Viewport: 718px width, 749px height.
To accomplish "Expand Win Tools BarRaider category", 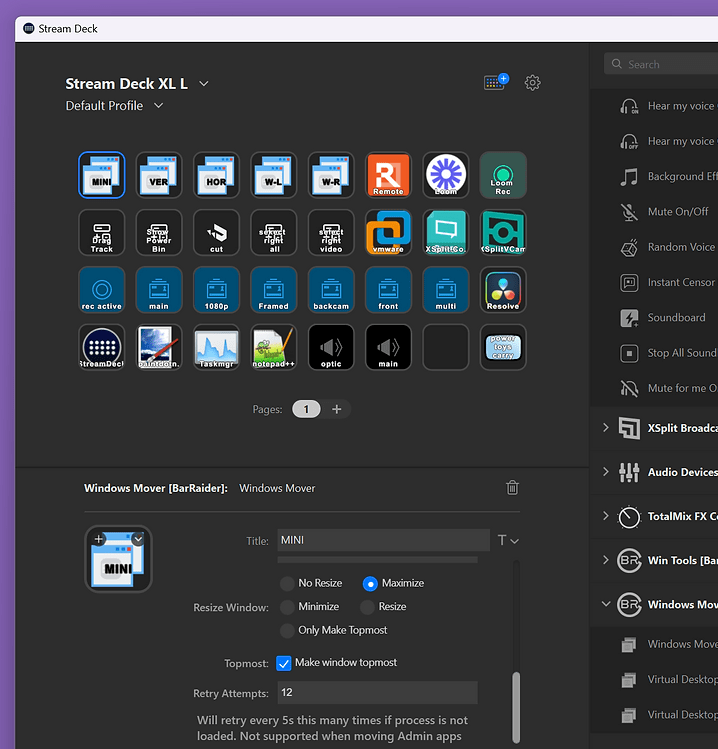I will click(606, 560).
